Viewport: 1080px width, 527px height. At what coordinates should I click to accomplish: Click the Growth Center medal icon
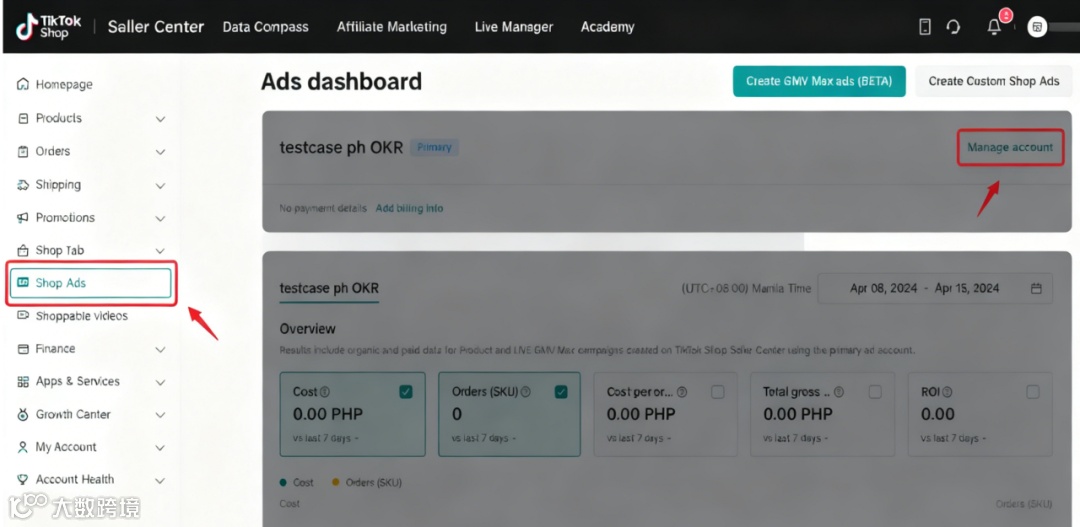coord(23,414)
